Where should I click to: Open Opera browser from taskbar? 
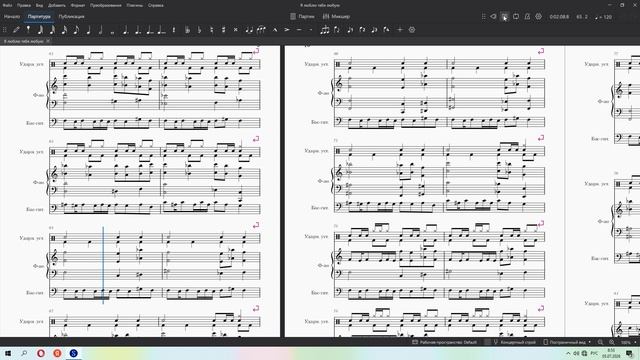point(41,353)
